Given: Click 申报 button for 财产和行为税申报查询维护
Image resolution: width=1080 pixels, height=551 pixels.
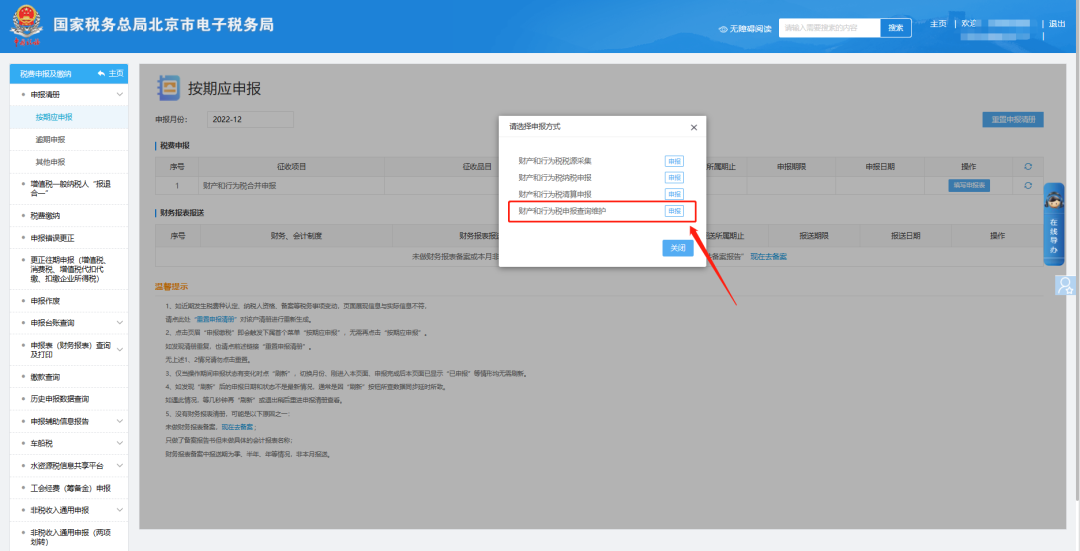Looking at the screenshot, I should [x=674, y=211].
